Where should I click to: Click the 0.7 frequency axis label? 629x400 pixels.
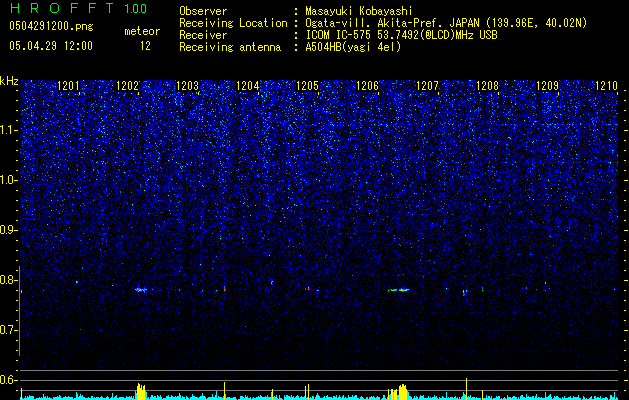9,330
